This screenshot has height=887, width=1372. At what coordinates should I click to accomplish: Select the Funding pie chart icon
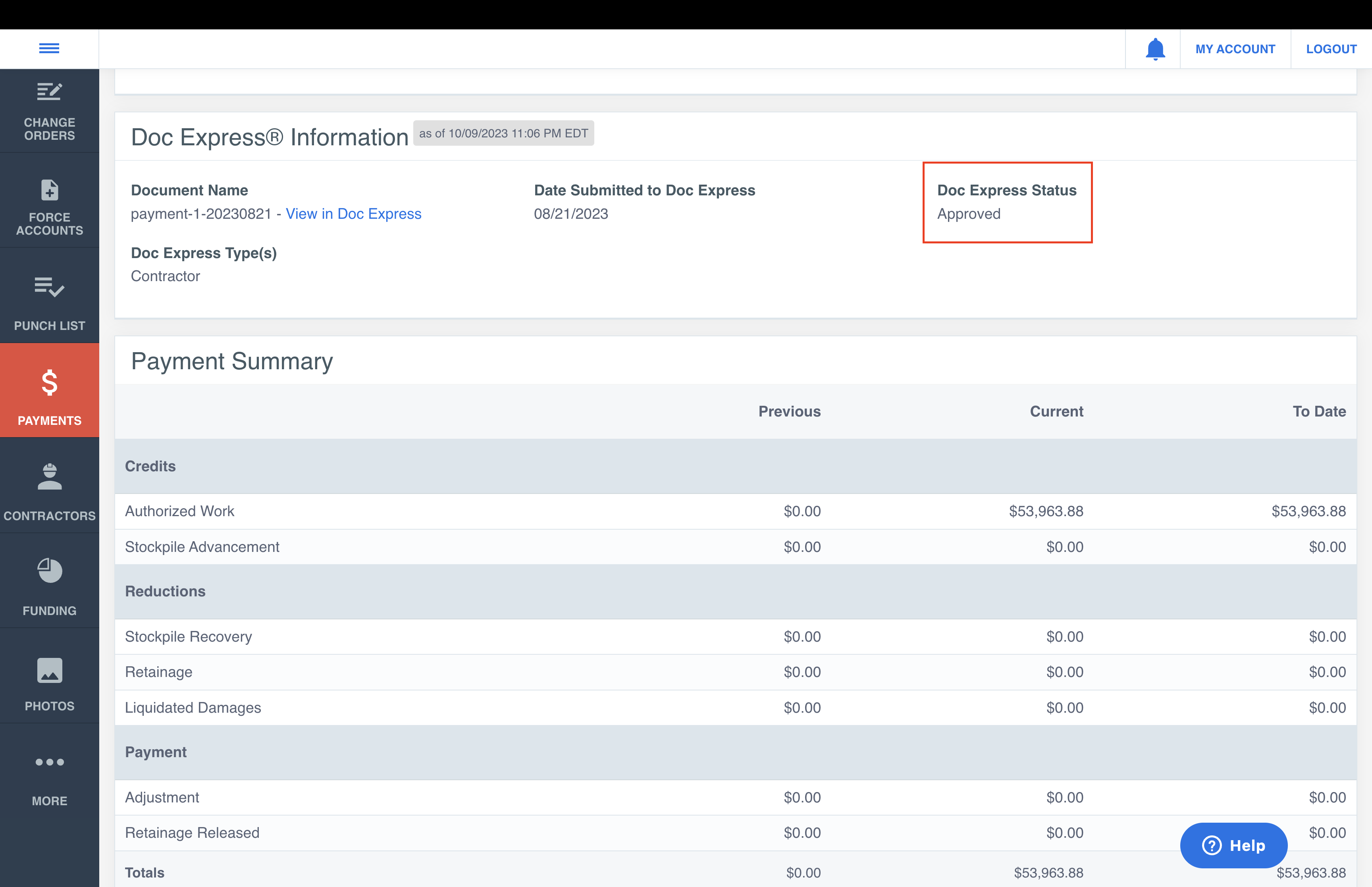click(x=49, y=571)
